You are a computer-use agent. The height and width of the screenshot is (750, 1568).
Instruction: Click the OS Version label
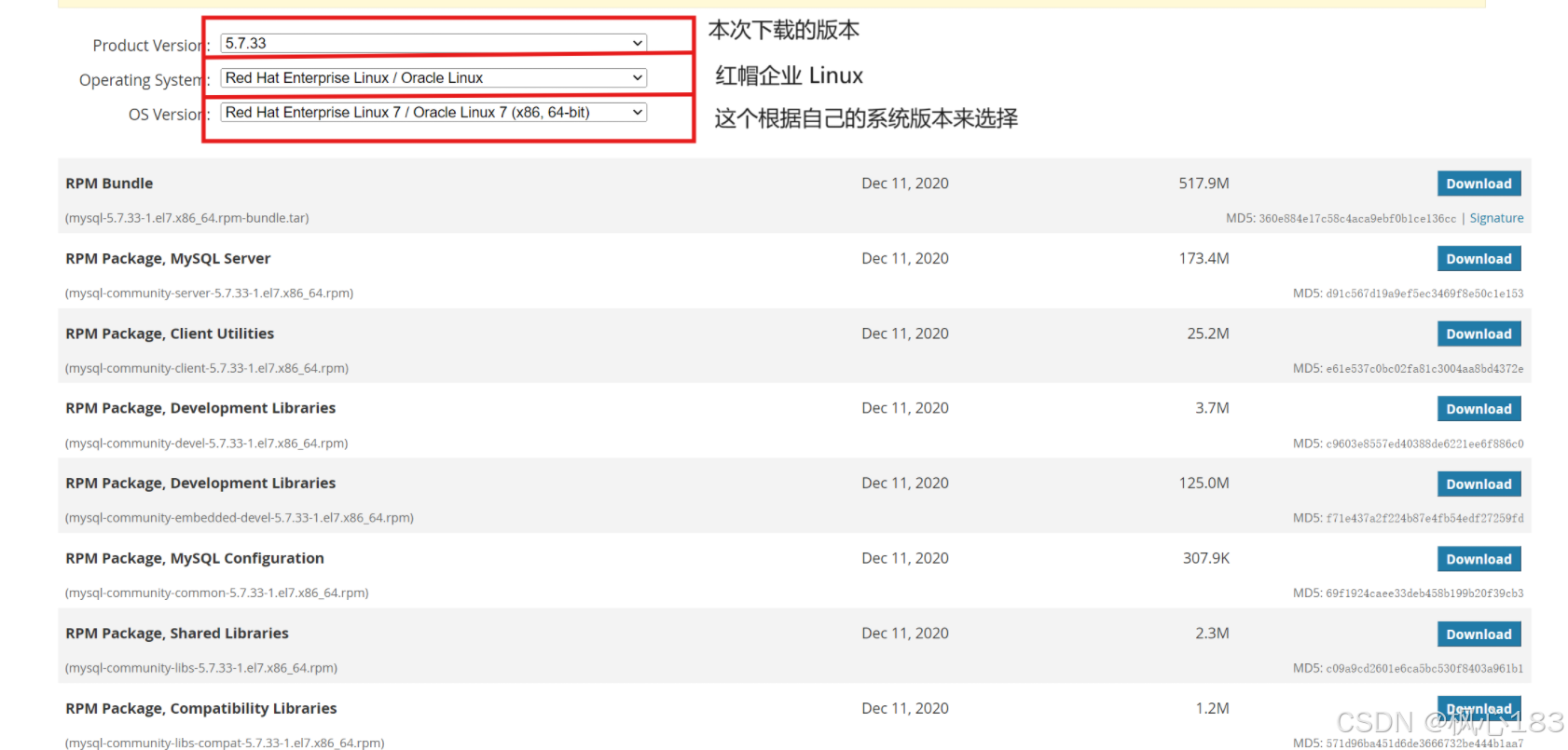pyautogui.click(x=169, y=115)
